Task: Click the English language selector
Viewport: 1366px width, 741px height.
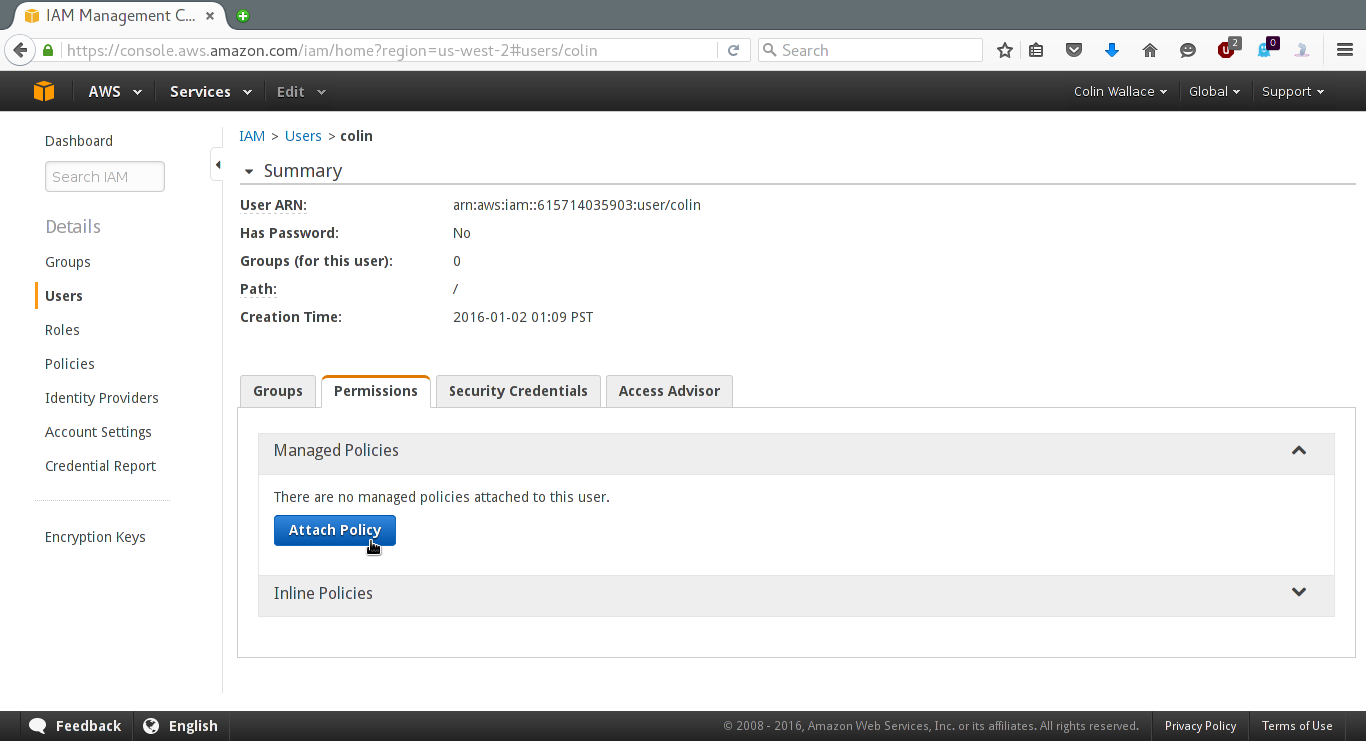Action: pyautogui.click(x=181, y=726)
